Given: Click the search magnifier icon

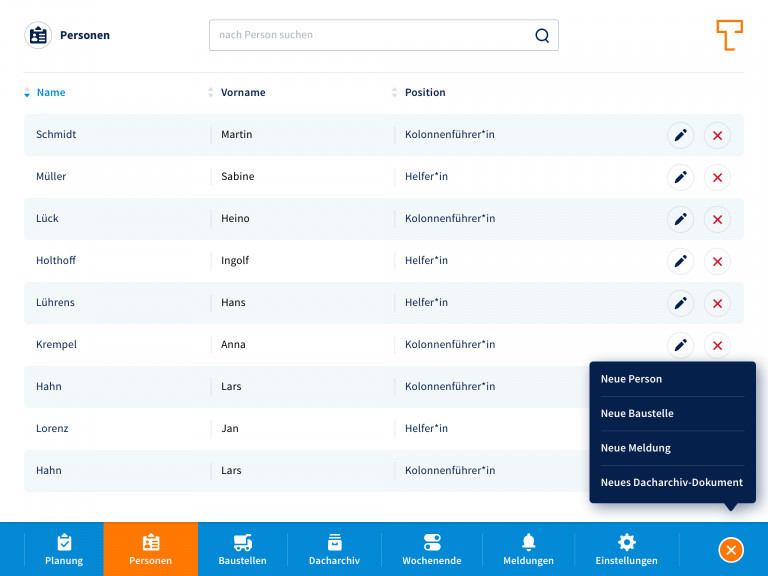Looking at the screenshot, I should (x=542, y=35).
